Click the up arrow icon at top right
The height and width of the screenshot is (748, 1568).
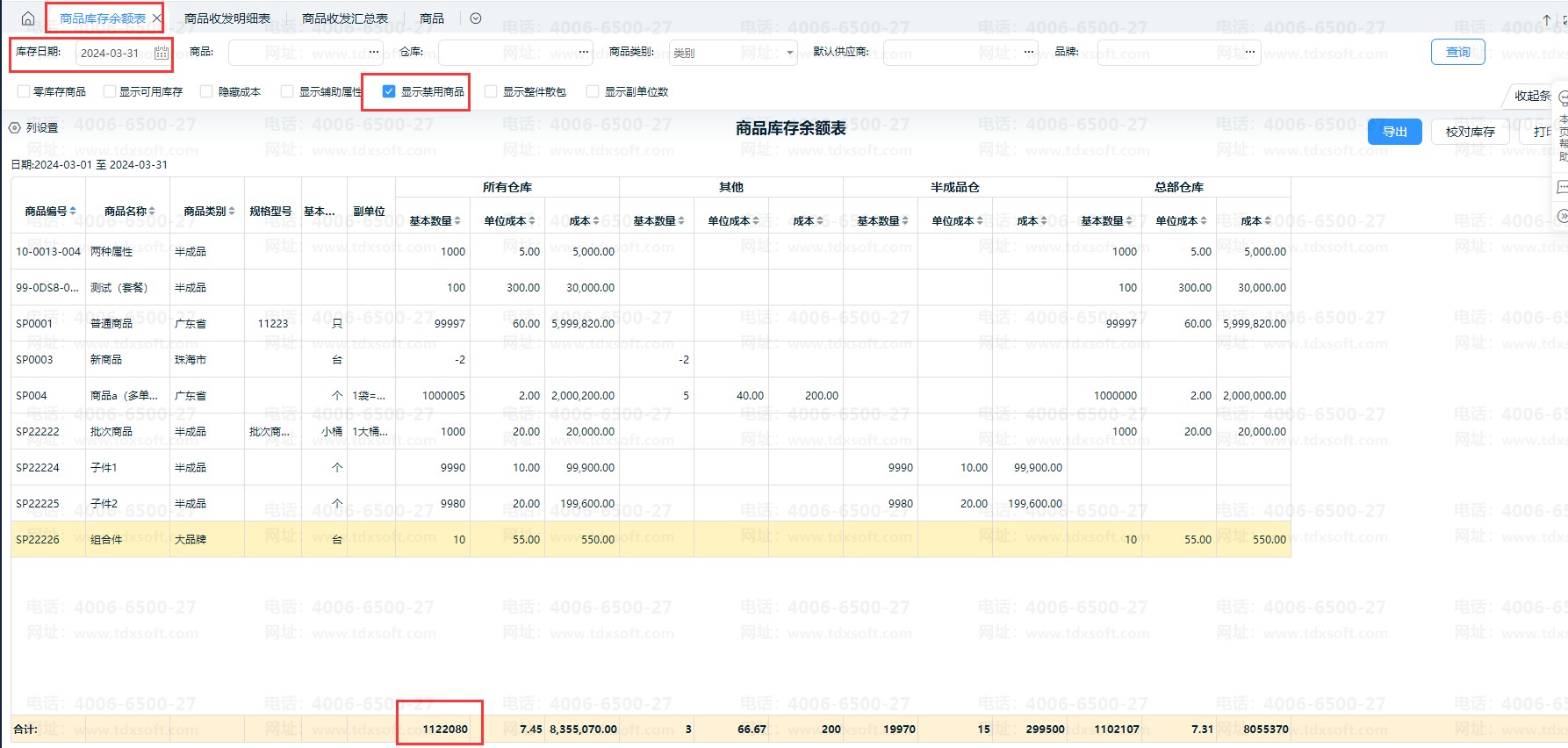click(x=1547, y=19)
